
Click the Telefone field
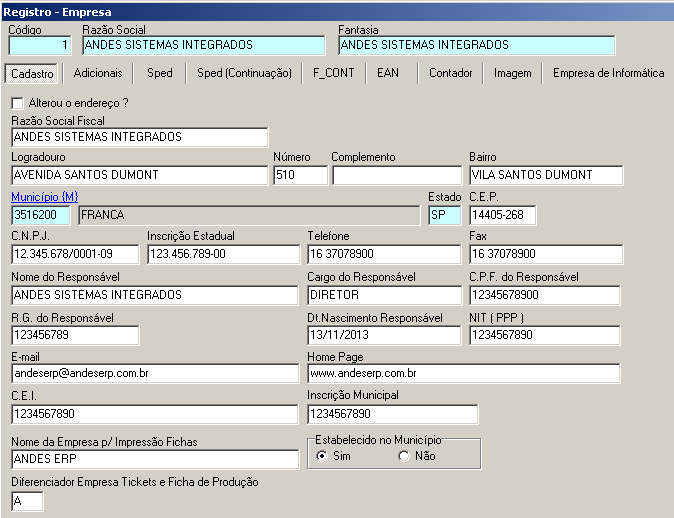click(x=384, y=254)
